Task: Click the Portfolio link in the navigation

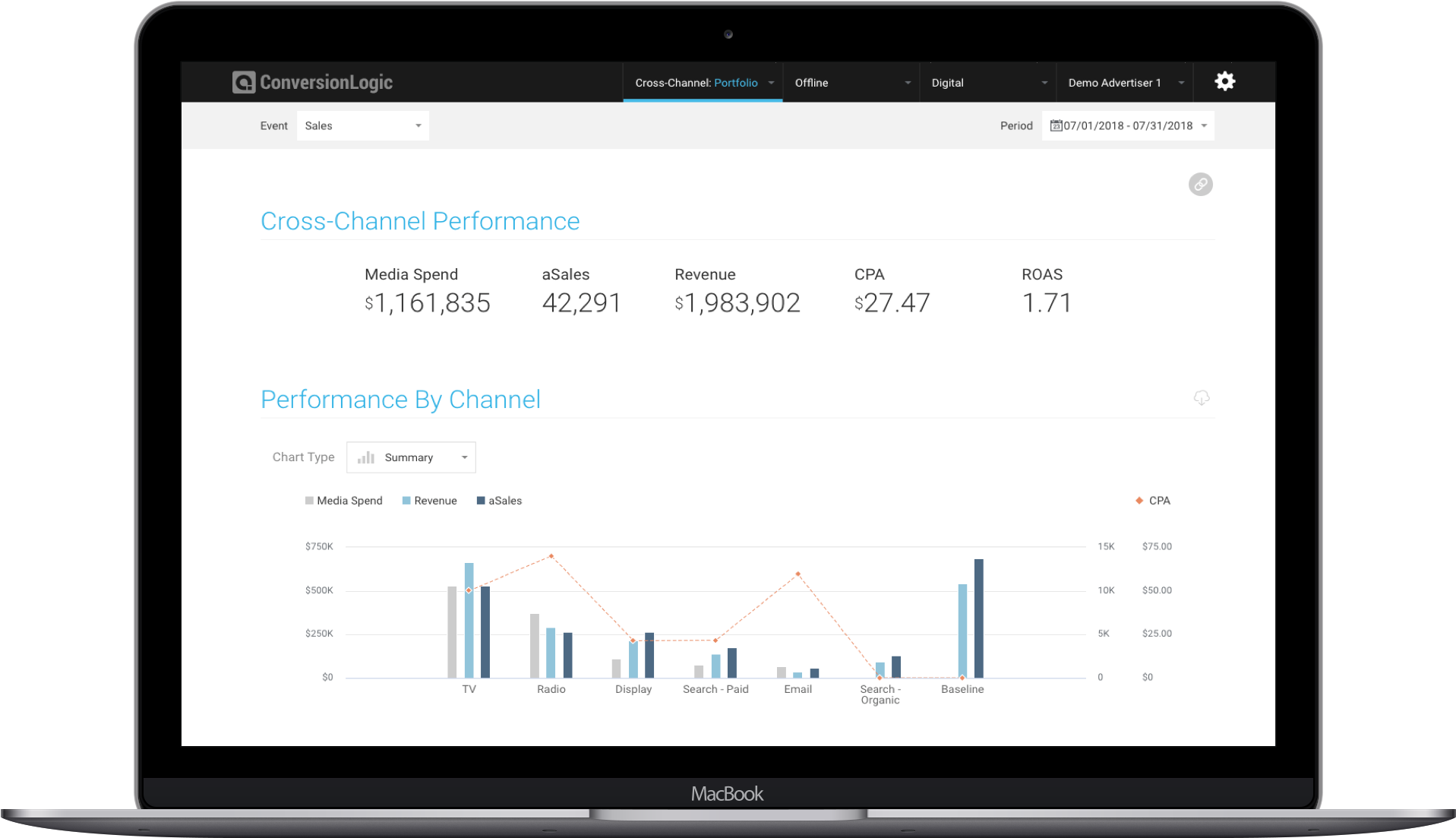Action: pyautogui.click(x=735, y=82)
